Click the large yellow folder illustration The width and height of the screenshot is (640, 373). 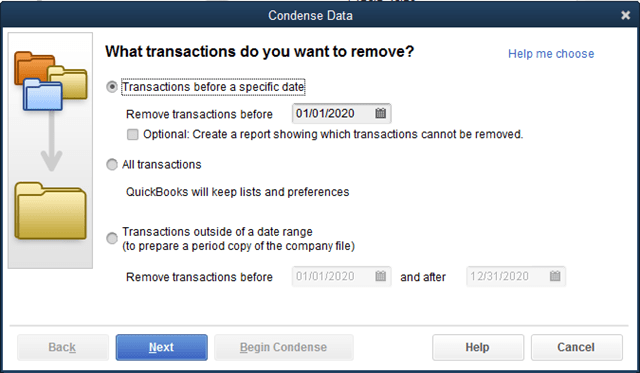click(x=51, y=211)
